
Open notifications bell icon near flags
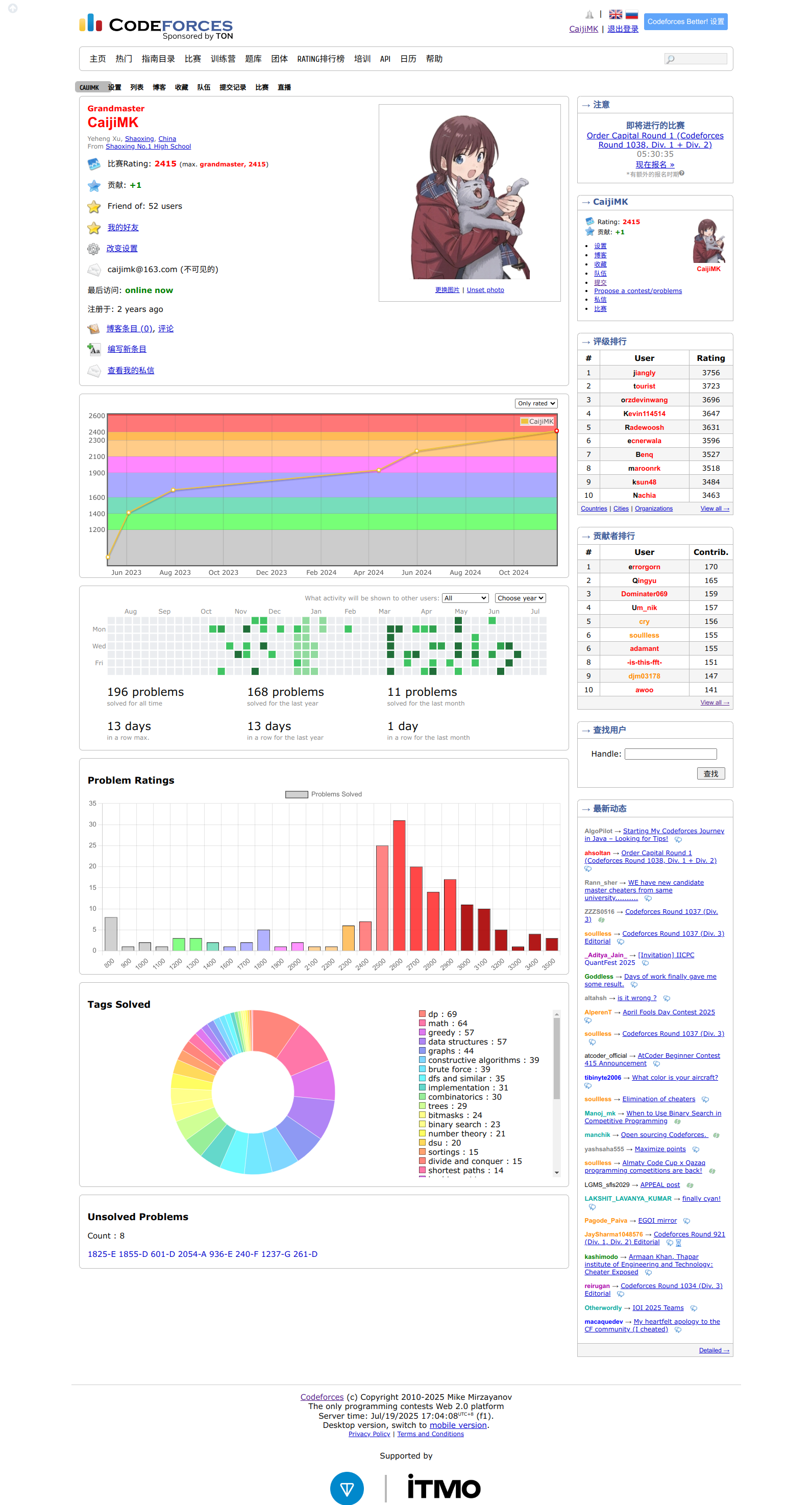point(589,15)
